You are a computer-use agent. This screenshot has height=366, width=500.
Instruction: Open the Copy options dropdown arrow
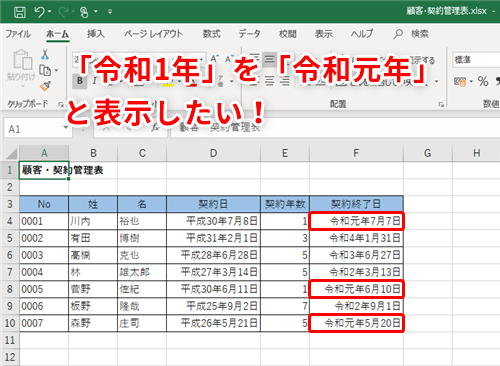point(56,70)
